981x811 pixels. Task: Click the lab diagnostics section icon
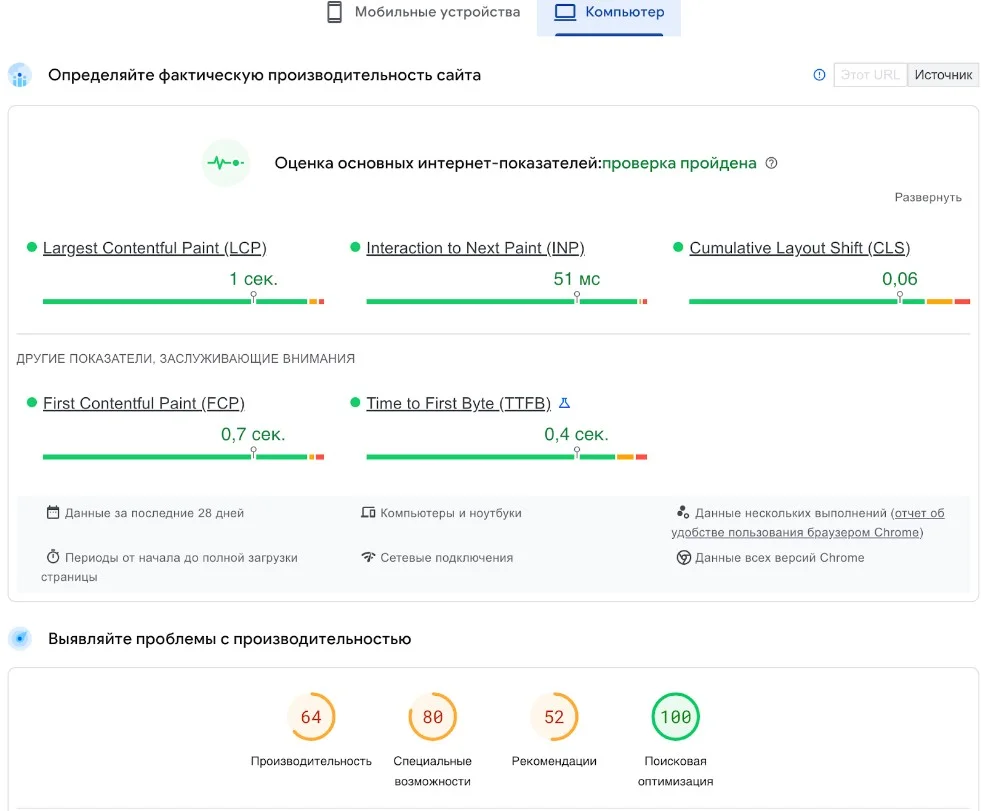(x=20, y=639)
